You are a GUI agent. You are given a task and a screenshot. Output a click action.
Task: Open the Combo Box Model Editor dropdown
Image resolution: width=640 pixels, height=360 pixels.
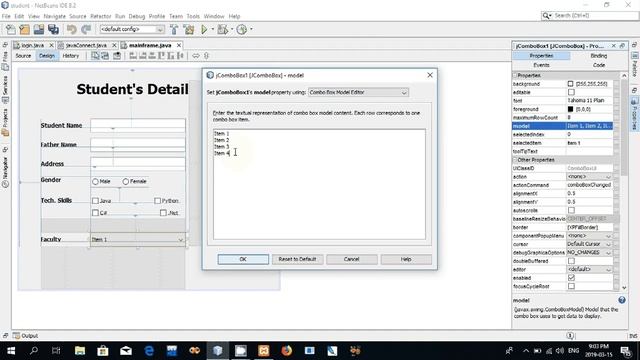358,92
